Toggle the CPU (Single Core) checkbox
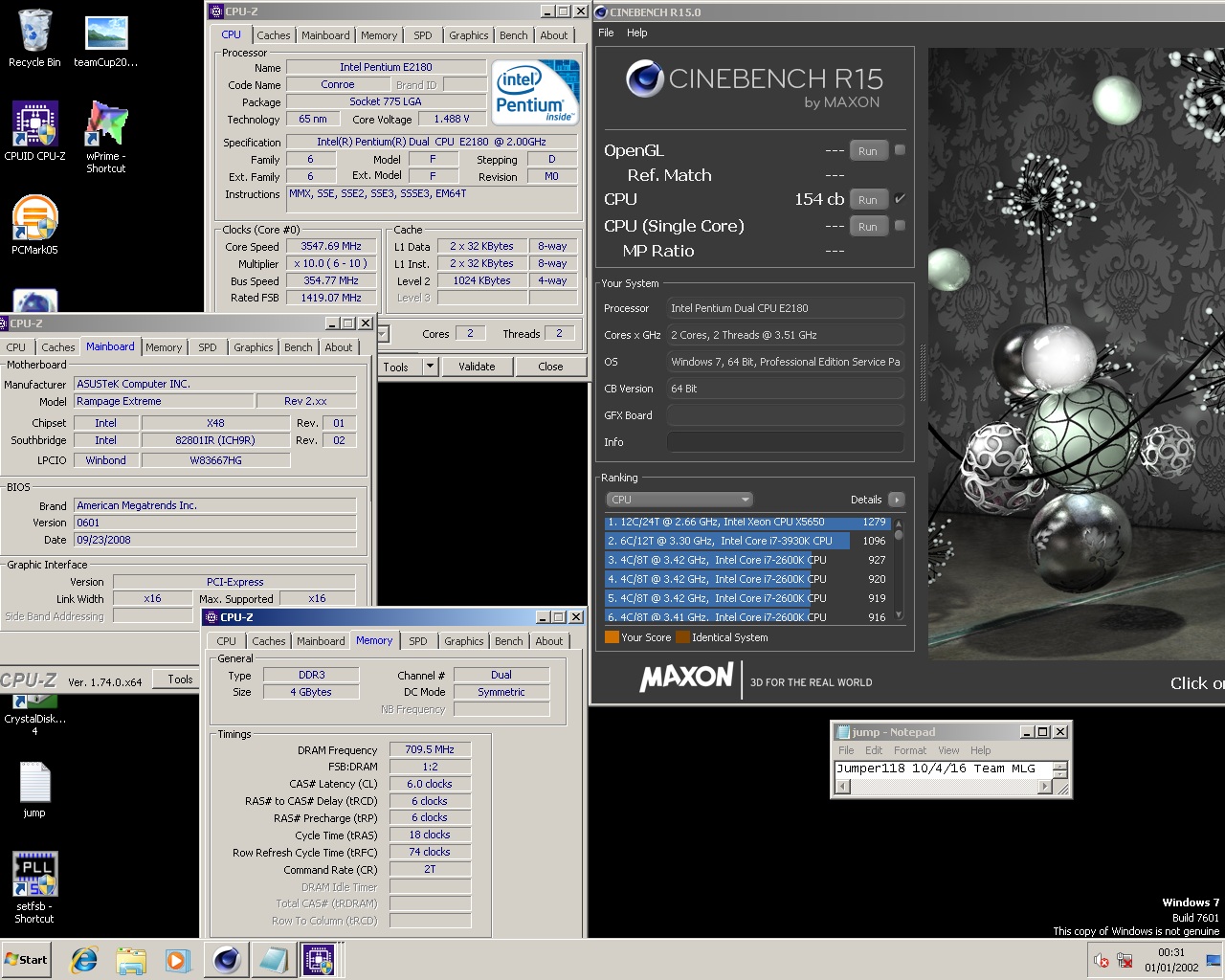 [x=900, y=226]
